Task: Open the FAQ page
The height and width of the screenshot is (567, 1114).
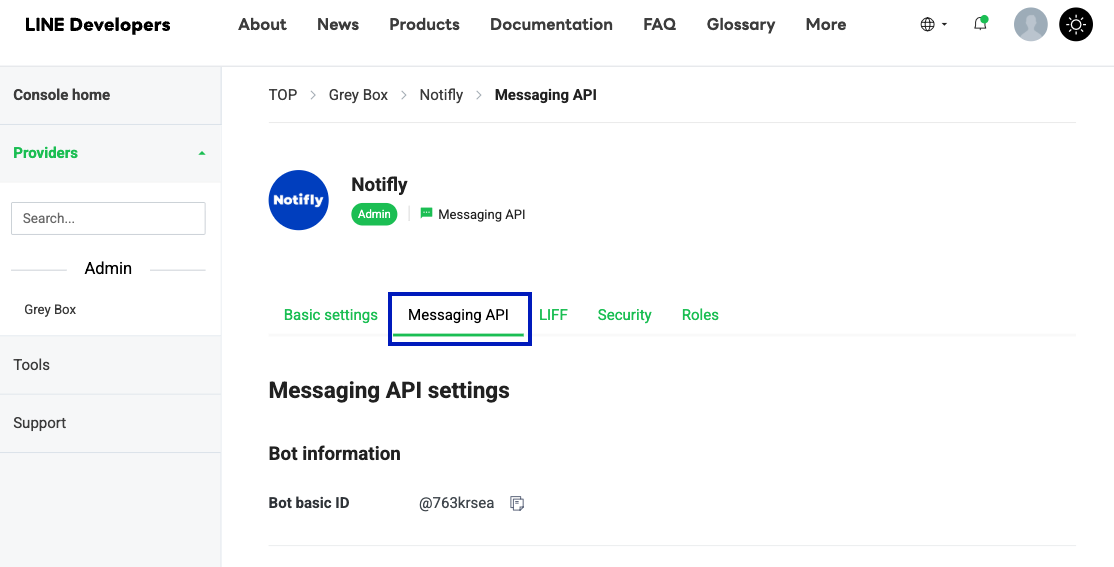Action: pyautogui.click(x=659, y=24)
